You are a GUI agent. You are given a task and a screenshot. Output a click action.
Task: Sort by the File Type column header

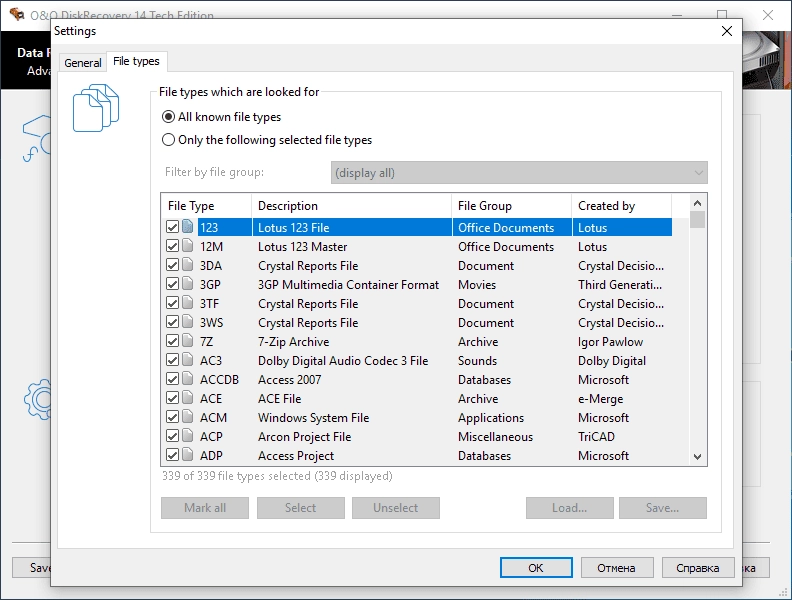click(206, 206)
